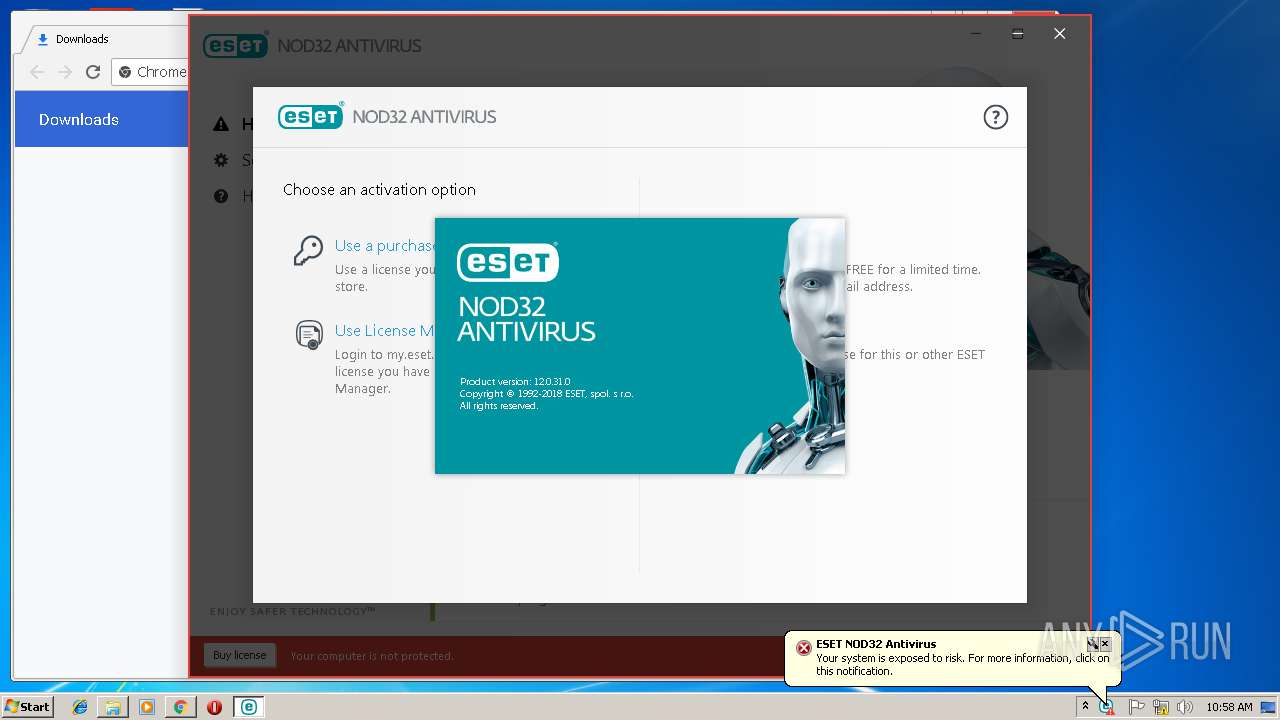The width and height of the screenshot is (1280, 720).
Task: Click the ESET tray icon with warning
Action: tap(1106, 707)
